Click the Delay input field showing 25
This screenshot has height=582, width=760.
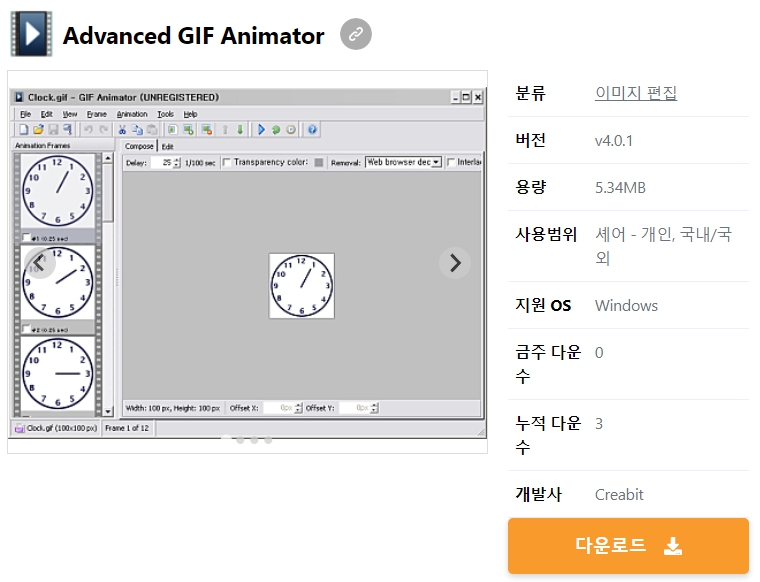coord(162,162)
